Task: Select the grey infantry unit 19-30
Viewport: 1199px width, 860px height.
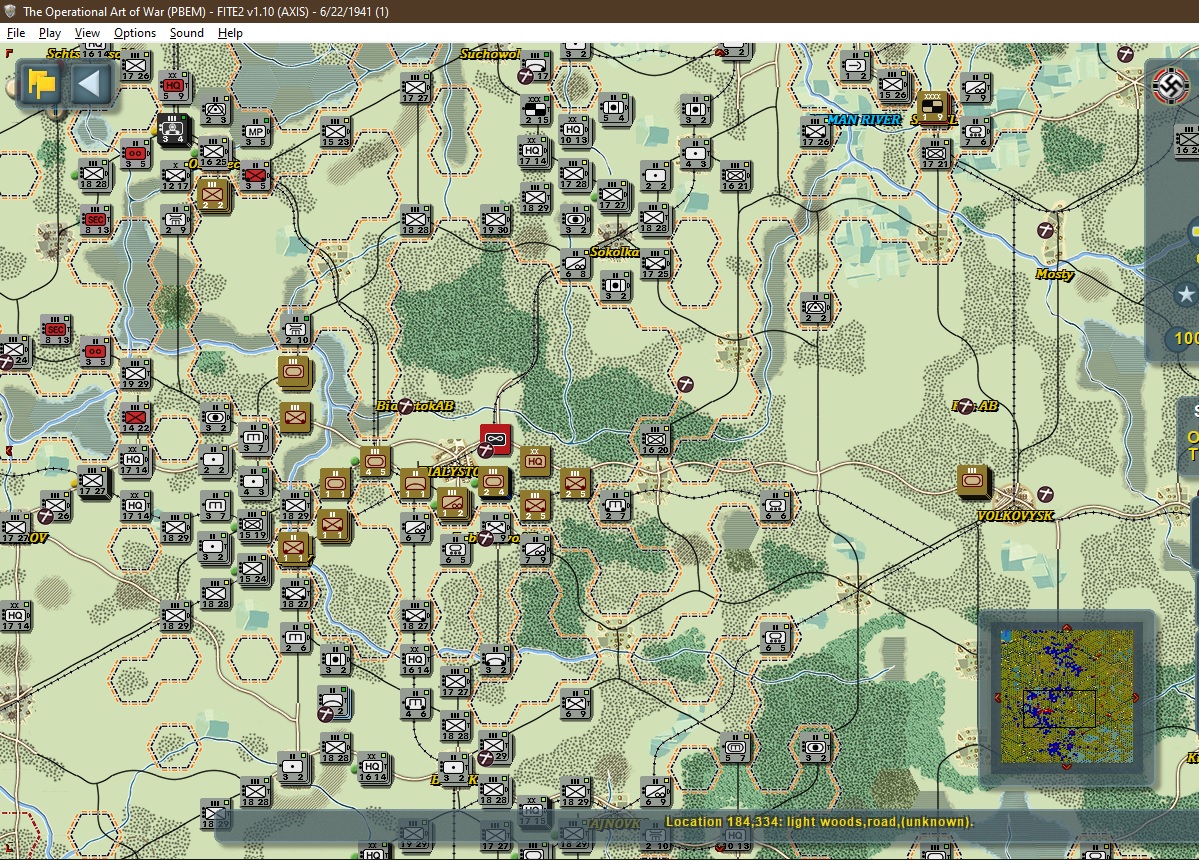Action: 496,220
